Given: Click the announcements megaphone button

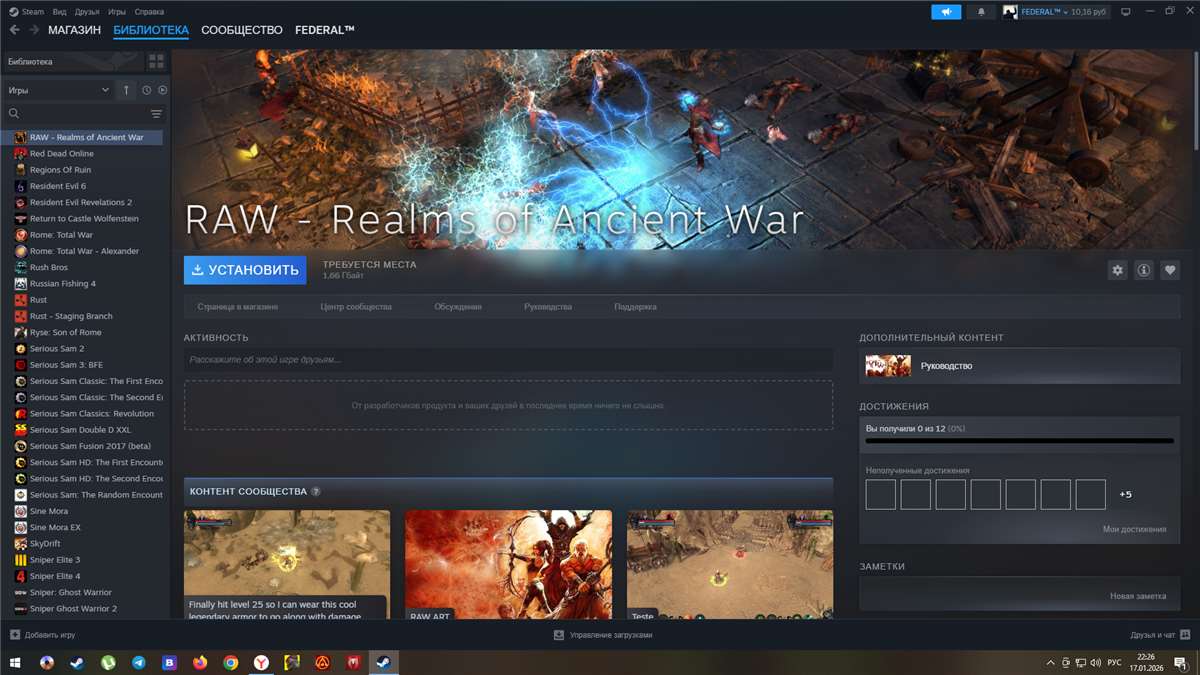Looking at the screenshot, I should point(946,12).
